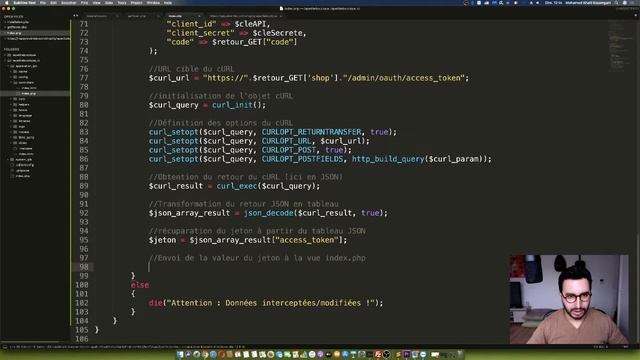The image size is (640, 360).
Task: Open Adobe Premiere from the Dock
Action: pyautogui.click(x=407, y=354)
